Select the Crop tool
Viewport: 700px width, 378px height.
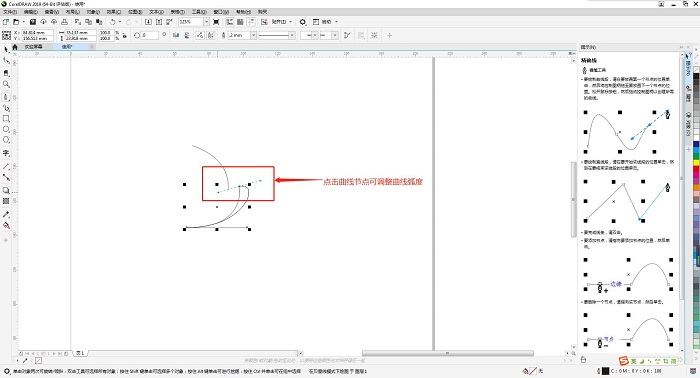tap(6, 73)
